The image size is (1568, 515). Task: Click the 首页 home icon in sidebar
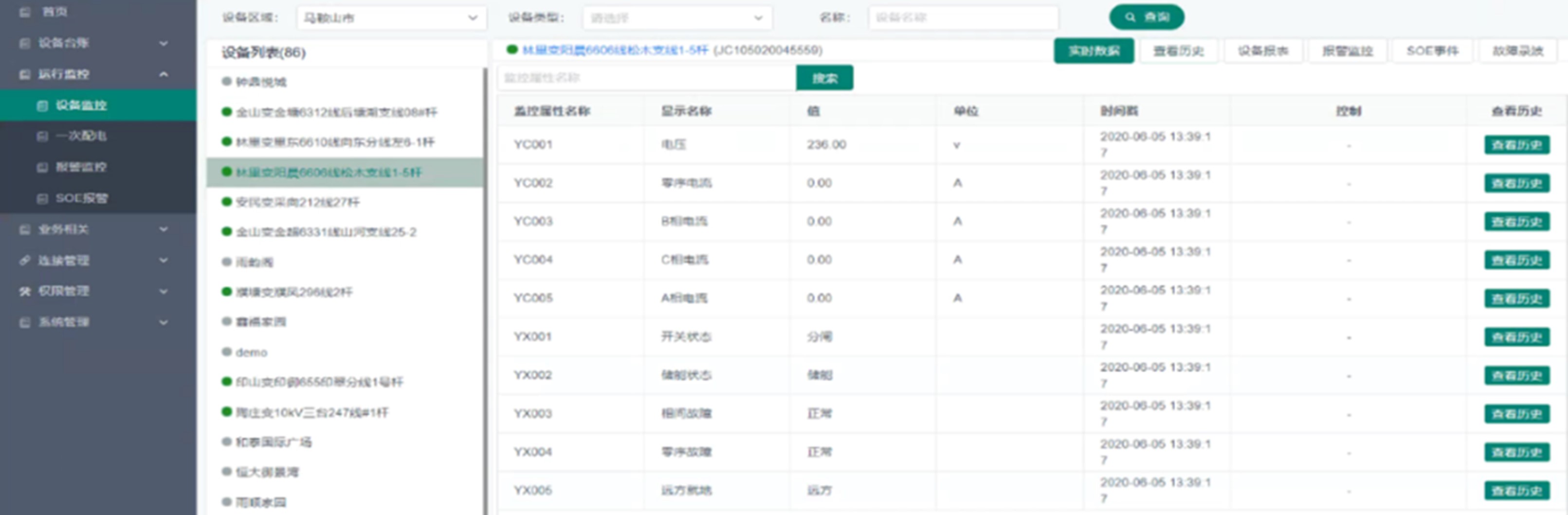click(x=25, y=12)
